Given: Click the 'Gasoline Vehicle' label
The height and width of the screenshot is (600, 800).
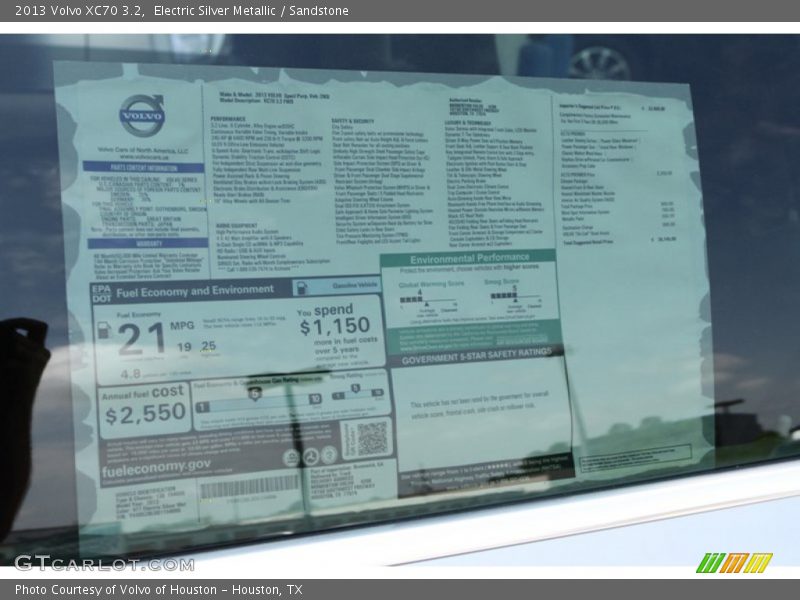Looking at the screenshot, I should point(355,285).
